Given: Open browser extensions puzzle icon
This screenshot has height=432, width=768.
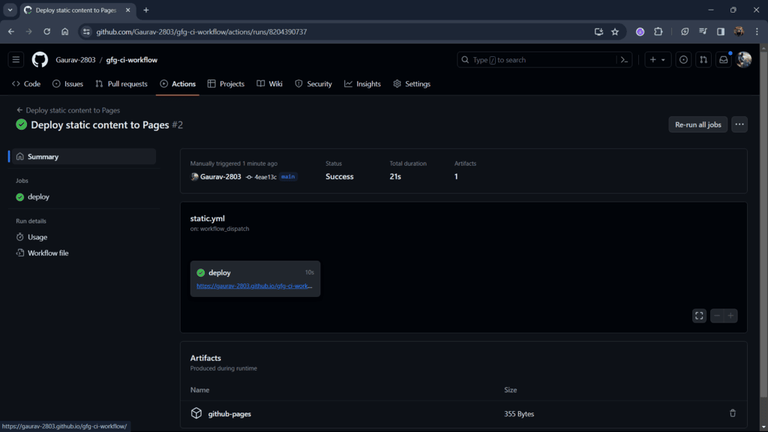Looking at the screenshot, I should pos(658,32).
